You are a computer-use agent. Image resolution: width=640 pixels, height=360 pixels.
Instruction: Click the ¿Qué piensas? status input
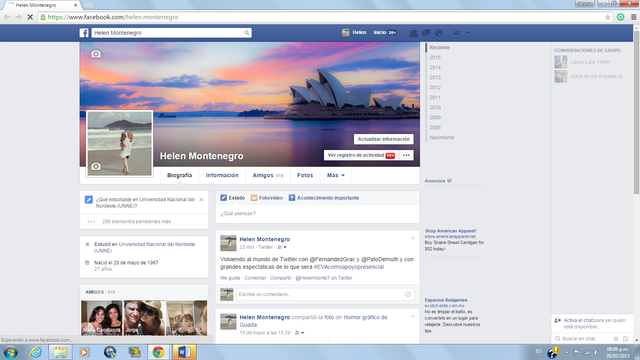pos(318,213)
